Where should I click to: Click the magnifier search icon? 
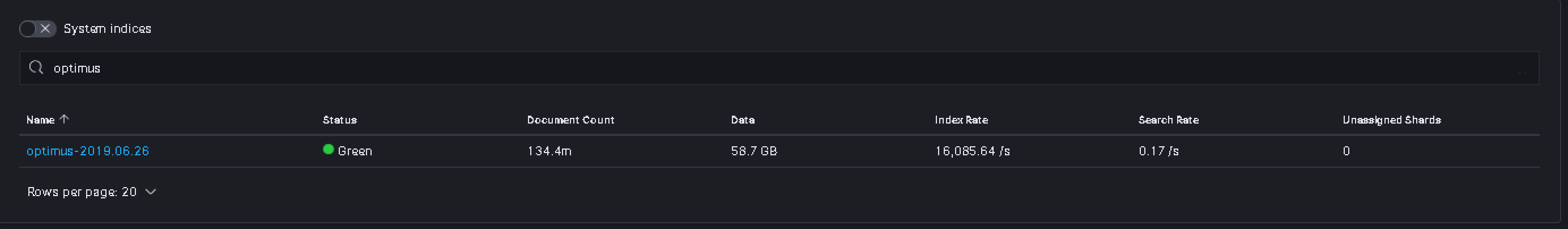tap(36, 67)
